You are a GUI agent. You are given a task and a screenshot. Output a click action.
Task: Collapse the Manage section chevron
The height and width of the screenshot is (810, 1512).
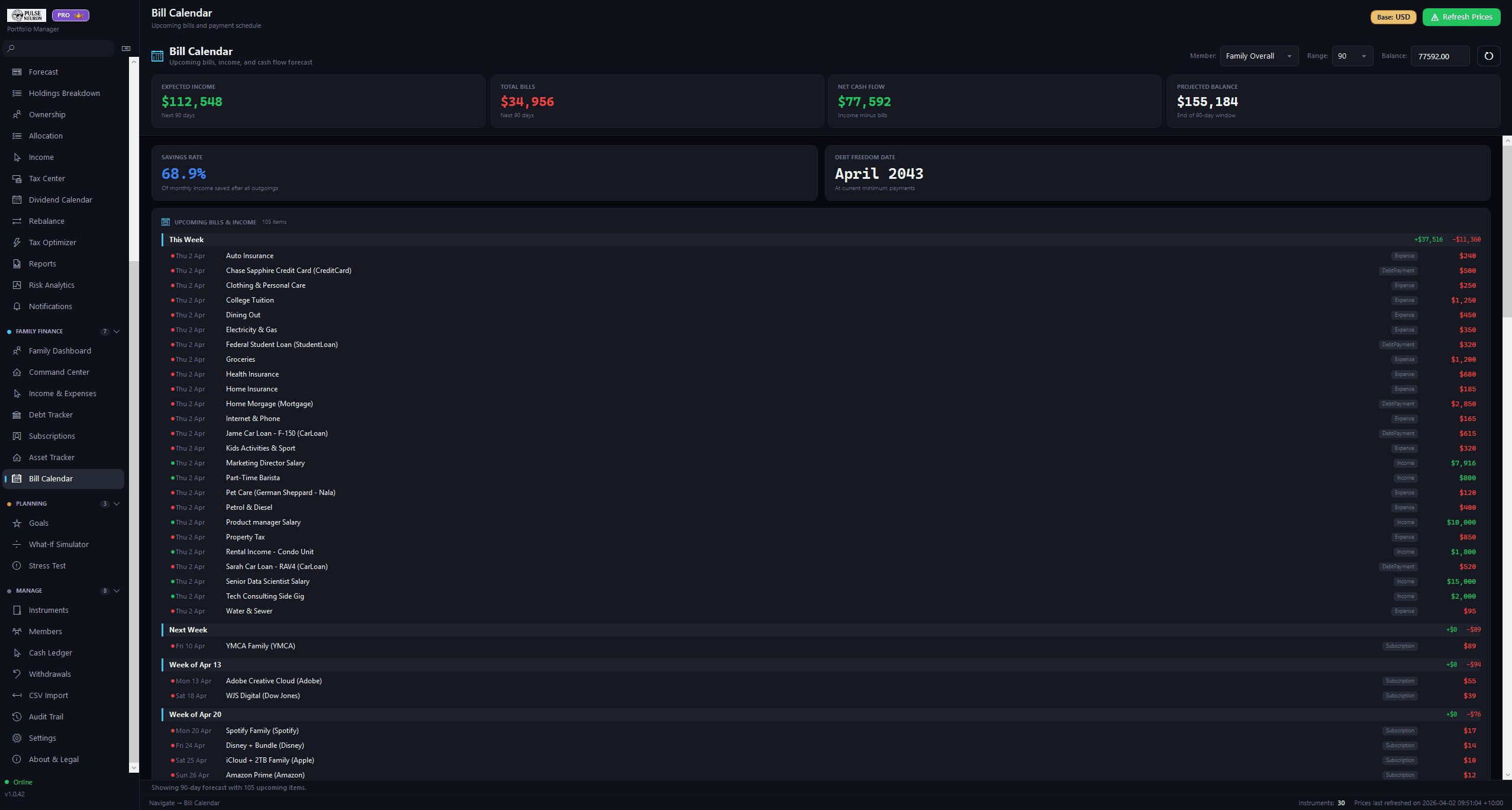click(117, 591)
